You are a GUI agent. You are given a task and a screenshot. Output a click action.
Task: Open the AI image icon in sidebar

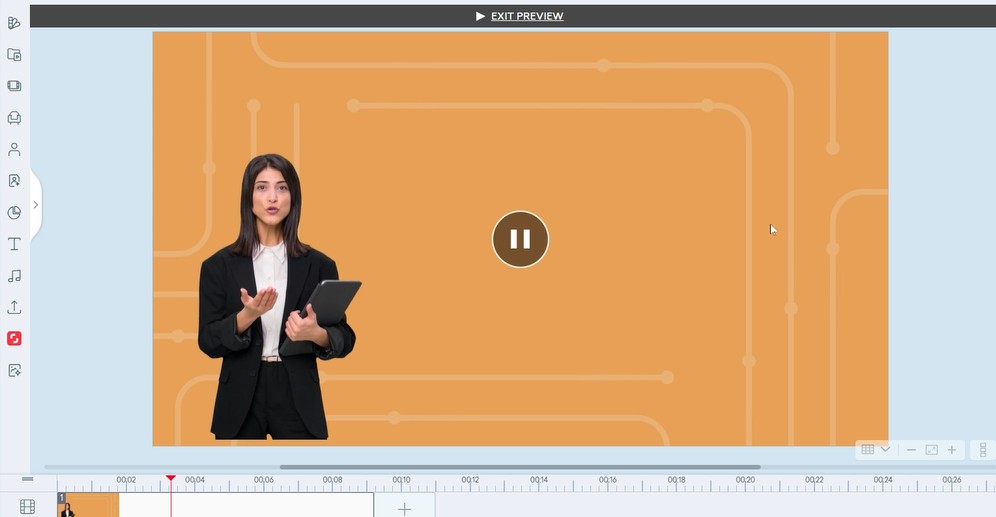(x=14, y=370)
